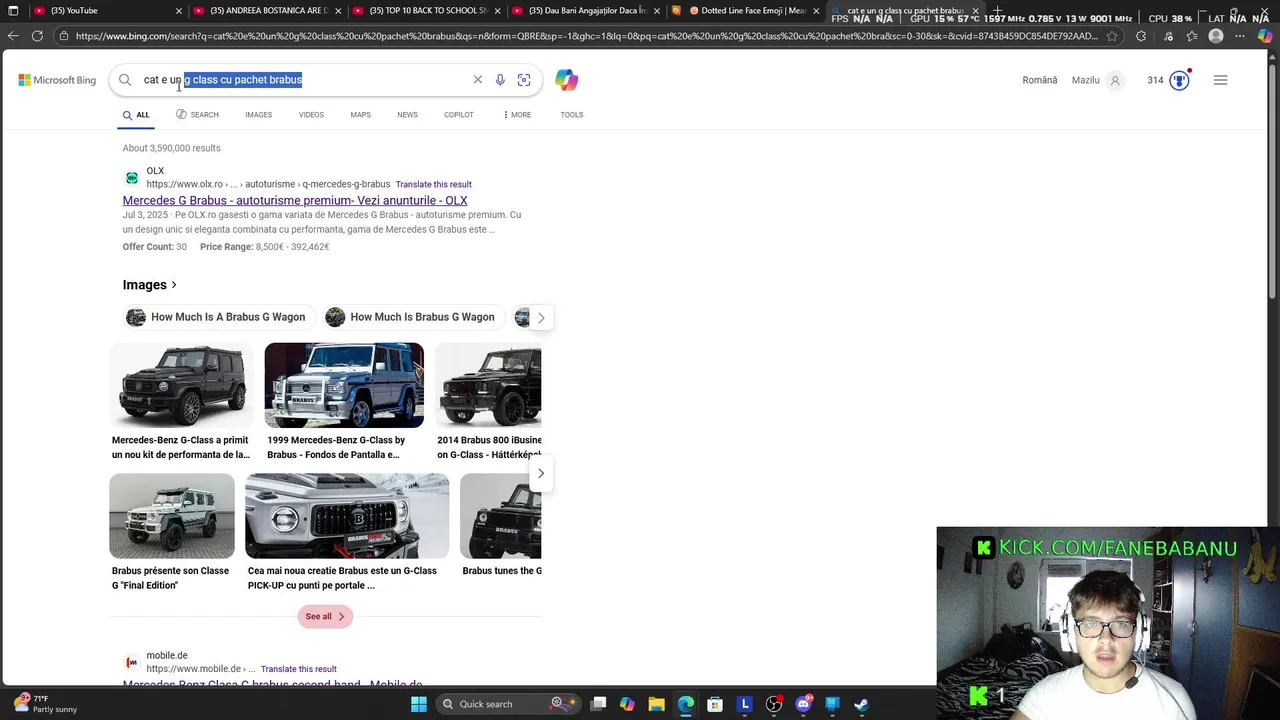Viewport: 1280px width, 720px height.
Task: Click See all images button
Action: tap(325, 616)
